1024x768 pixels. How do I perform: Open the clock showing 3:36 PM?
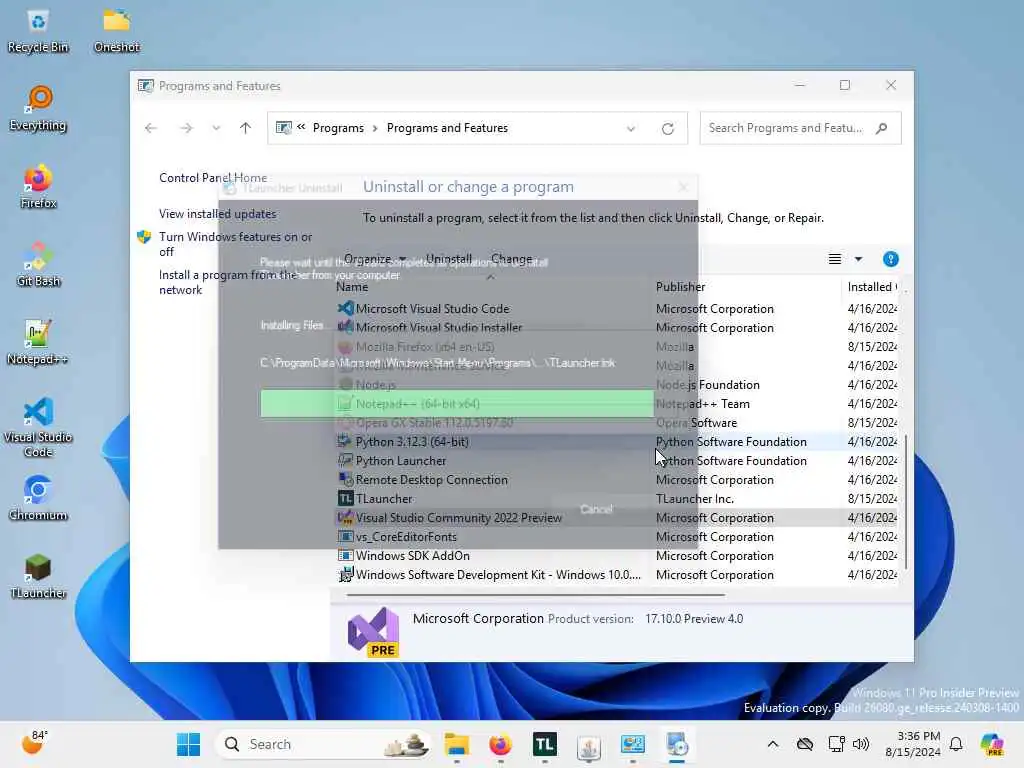pos(913,744)
